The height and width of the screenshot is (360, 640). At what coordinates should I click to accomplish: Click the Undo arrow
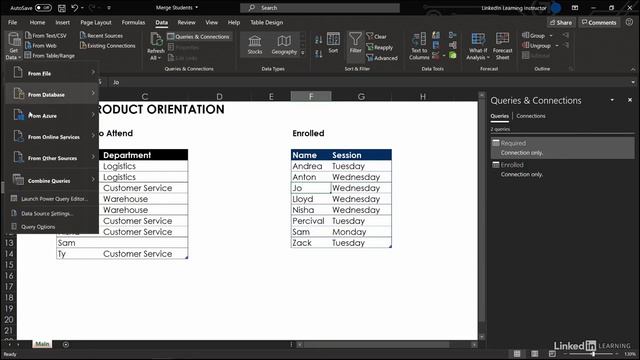[74, 8]
